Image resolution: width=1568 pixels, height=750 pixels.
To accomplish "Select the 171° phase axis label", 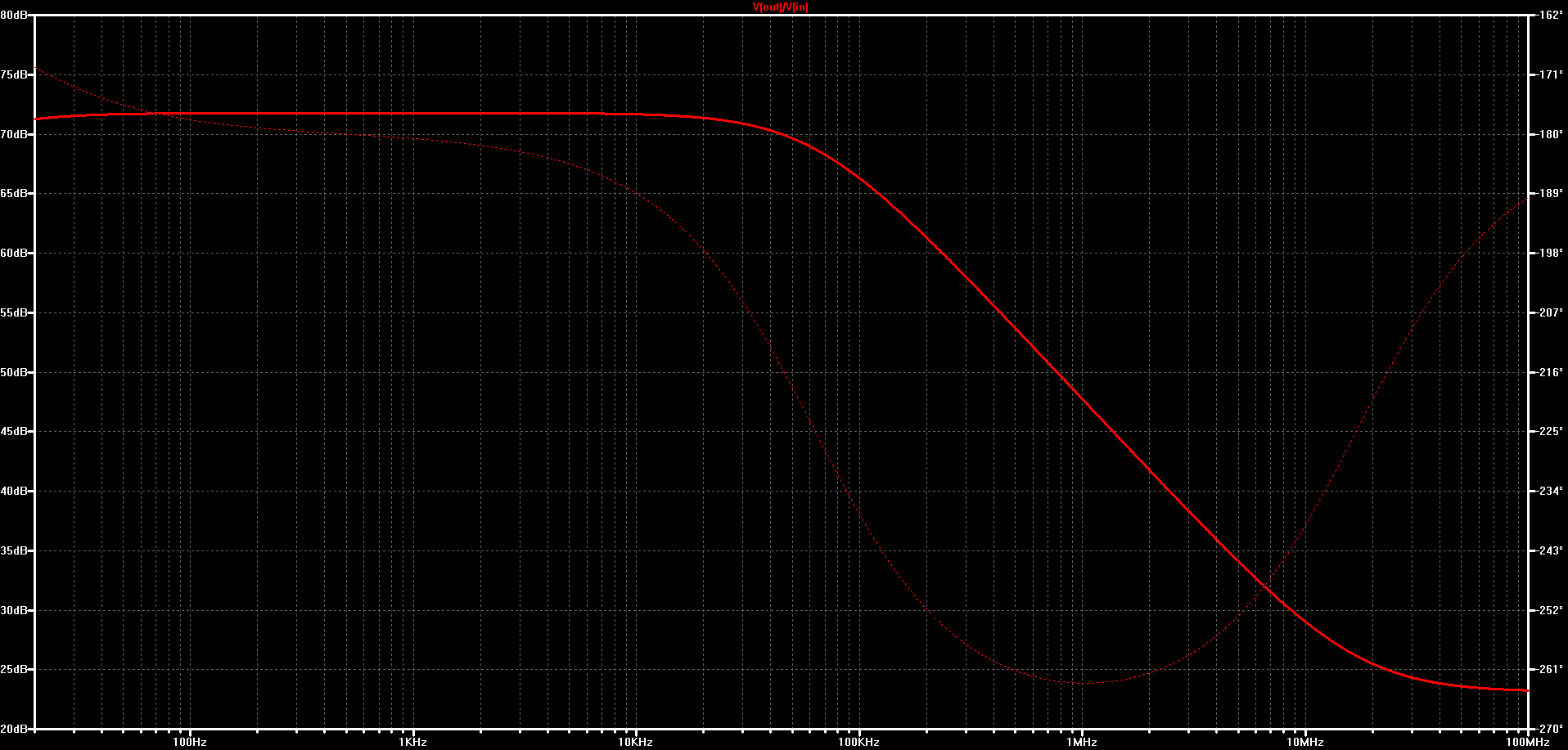I will tap(1551, 74).
